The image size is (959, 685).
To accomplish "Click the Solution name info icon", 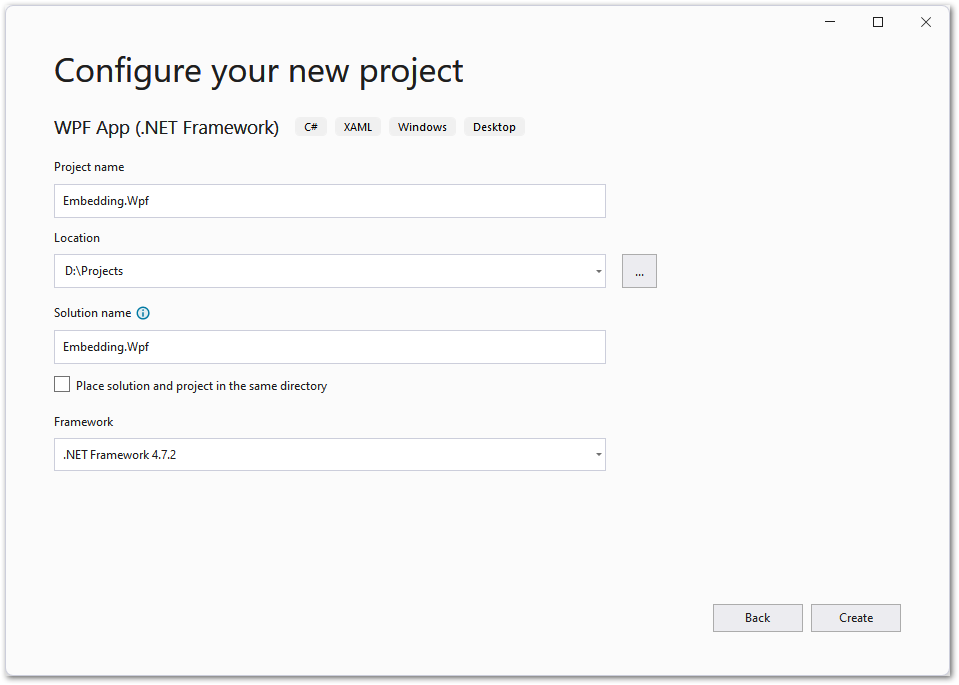I will coord(142,313).
